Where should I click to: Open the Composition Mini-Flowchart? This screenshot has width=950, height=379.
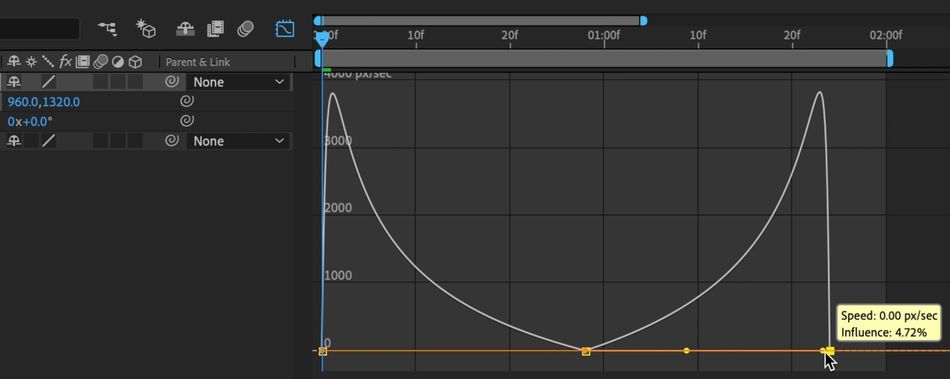pos(108,28)
